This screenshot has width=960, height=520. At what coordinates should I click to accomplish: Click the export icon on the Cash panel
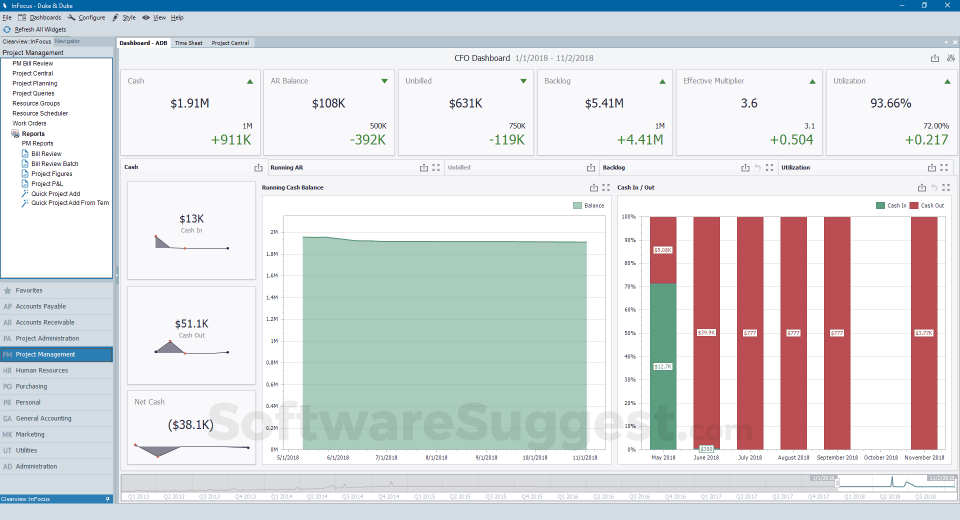[x=258, y=168]
